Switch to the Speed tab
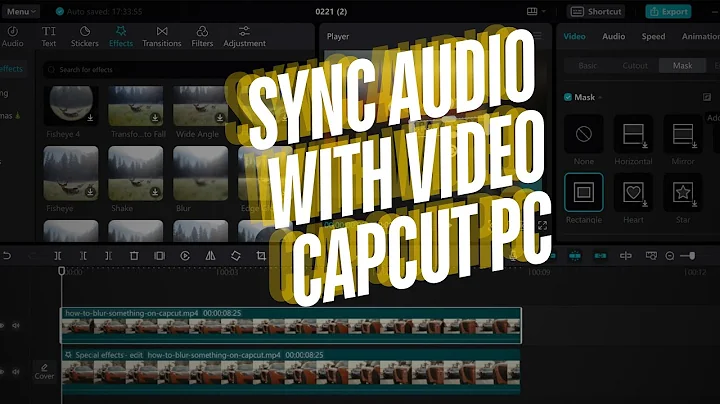 (653, 36)
